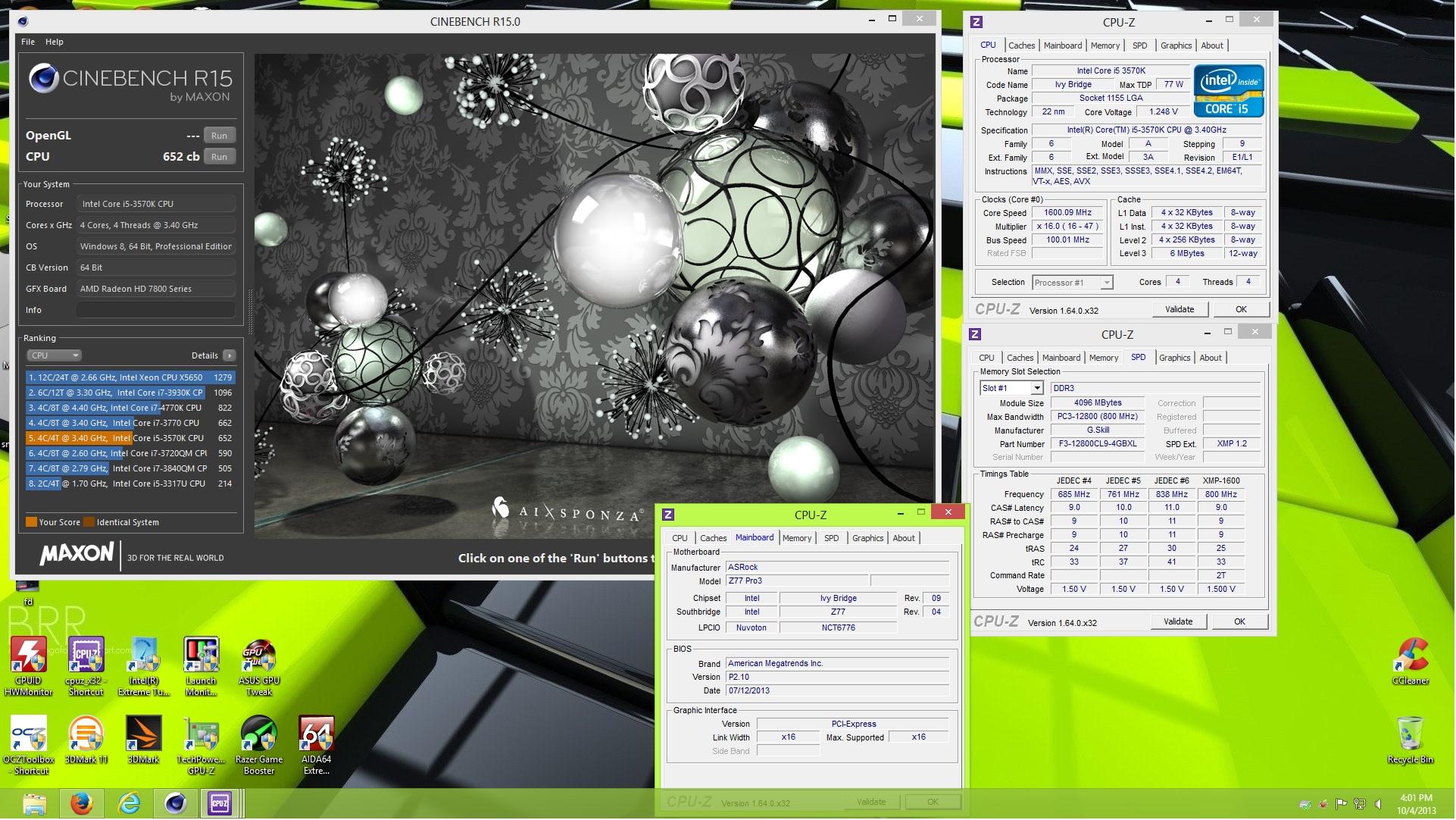The height and width of the screenshot is (820, 1456).
Task: Click the Cinebench Info input field
Action: tap(156, 310)
